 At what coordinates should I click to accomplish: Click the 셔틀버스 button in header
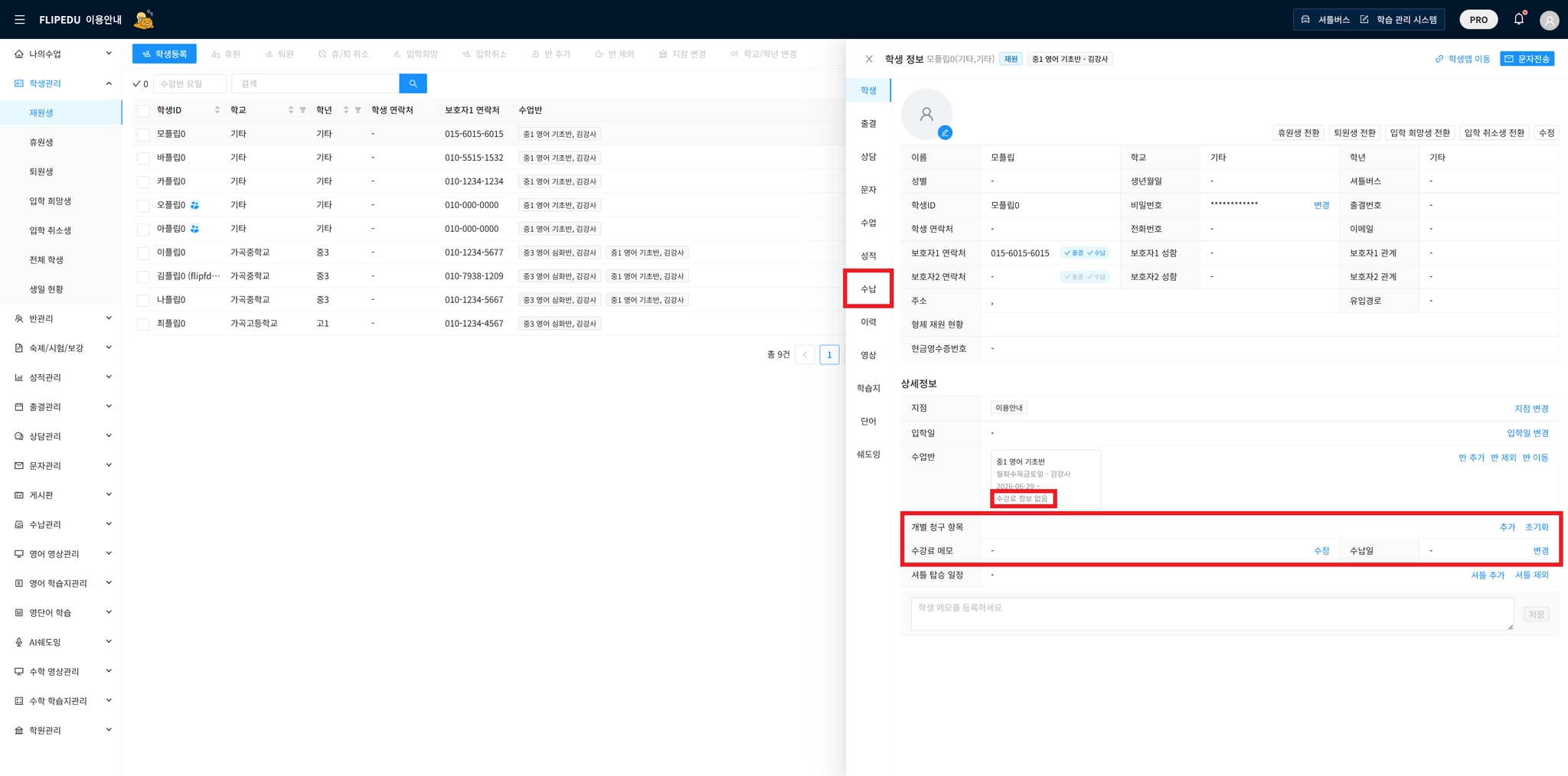[x=1325, y=20]
